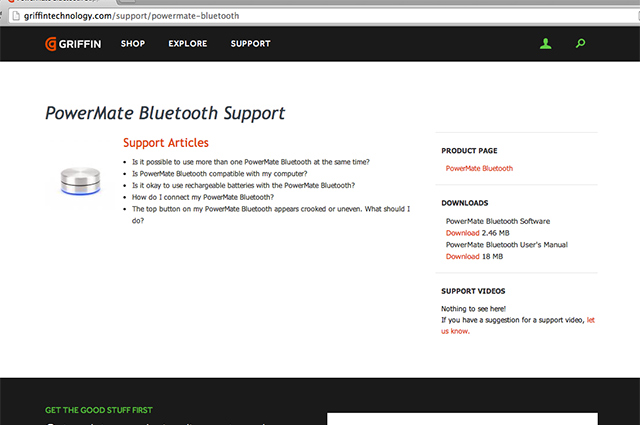Click the 'PRODUCT PAGE' sidebar heading
This screenshot has width=640, height=425.
[469, 151]
